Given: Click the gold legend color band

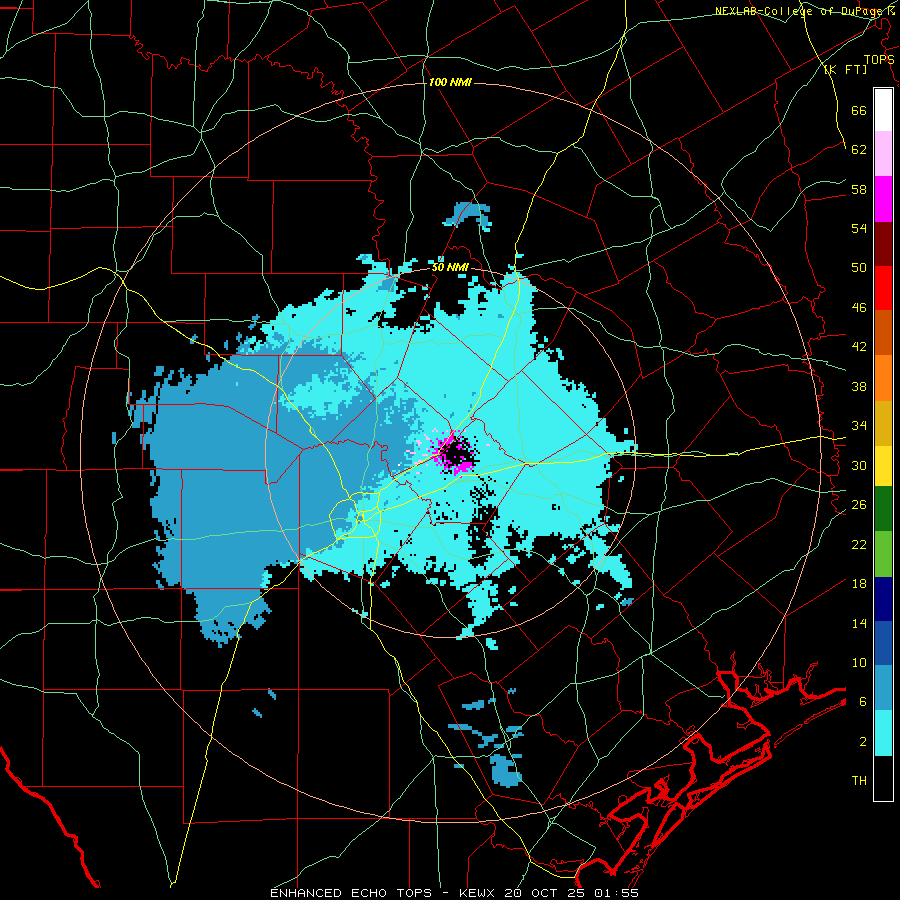Looking at the screenshot, I should 883,422.
